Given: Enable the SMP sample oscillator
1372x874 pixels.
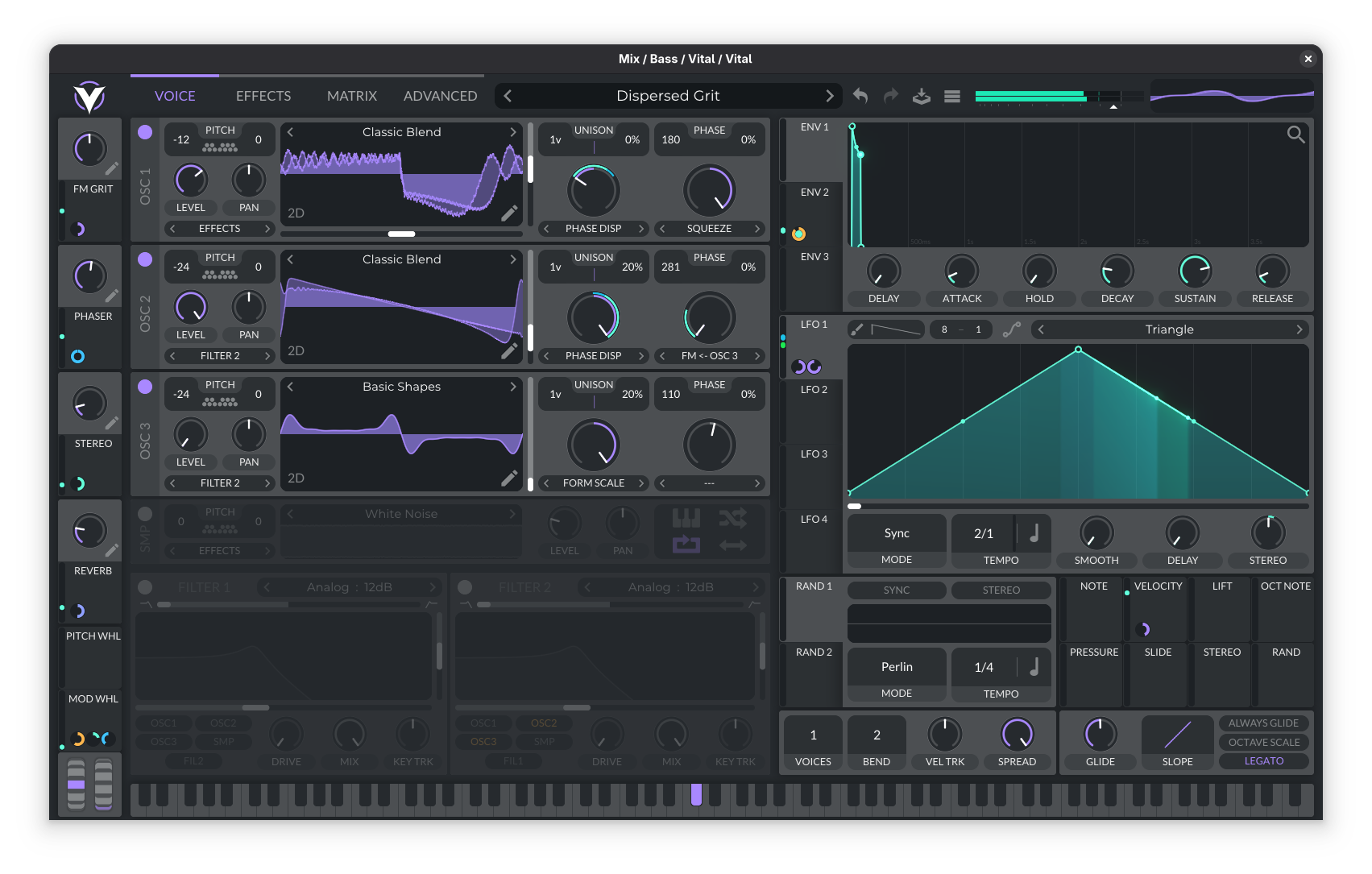Looking at the screenshot, I should point(145,514).
